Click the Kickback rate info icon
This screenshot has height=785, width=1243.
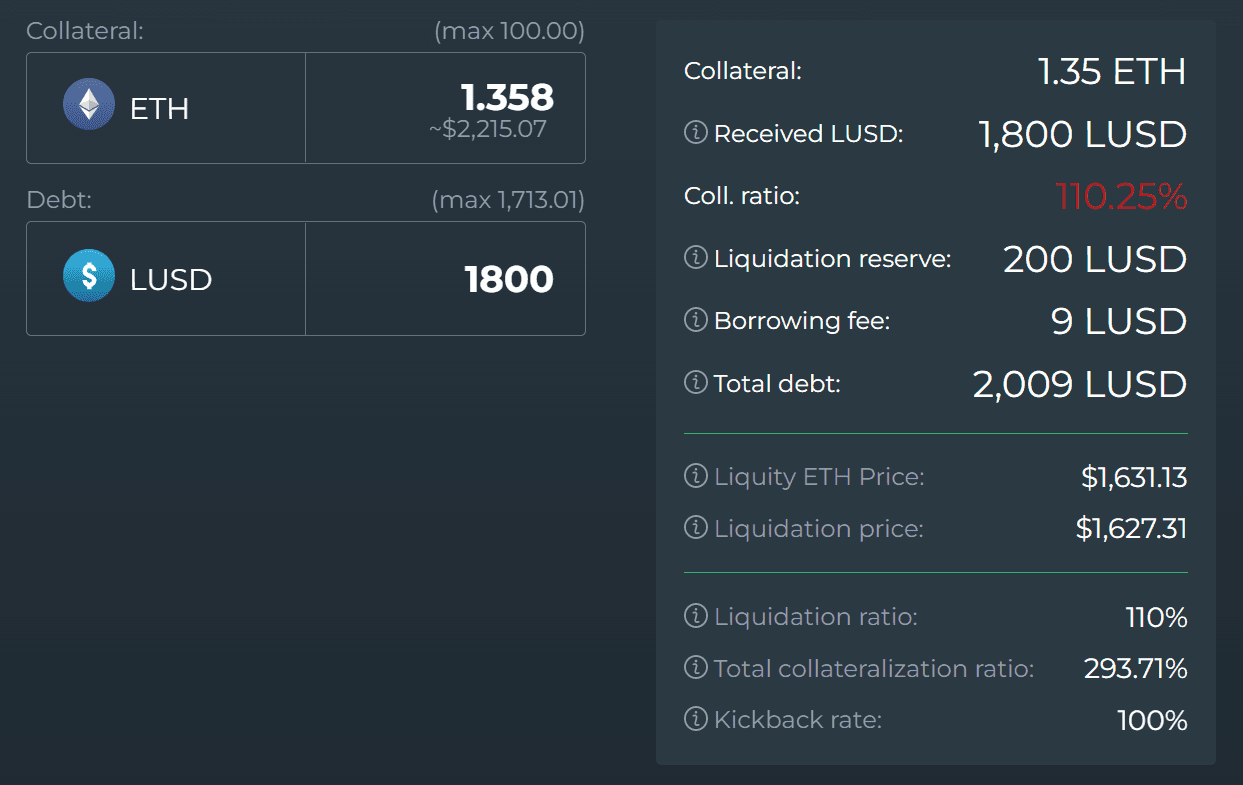click(695, 719)
